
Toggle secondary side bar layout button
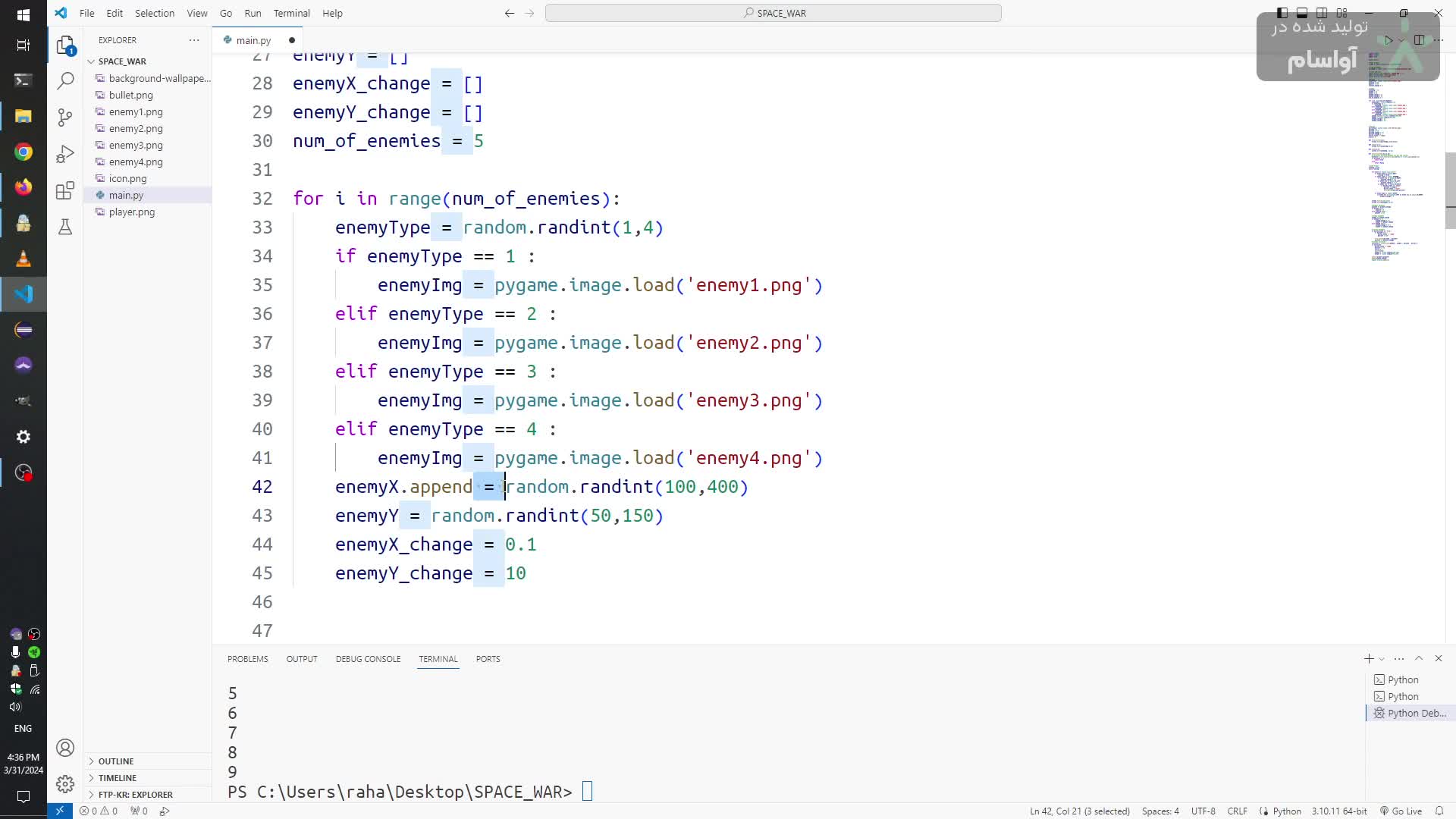point(1322,13)
